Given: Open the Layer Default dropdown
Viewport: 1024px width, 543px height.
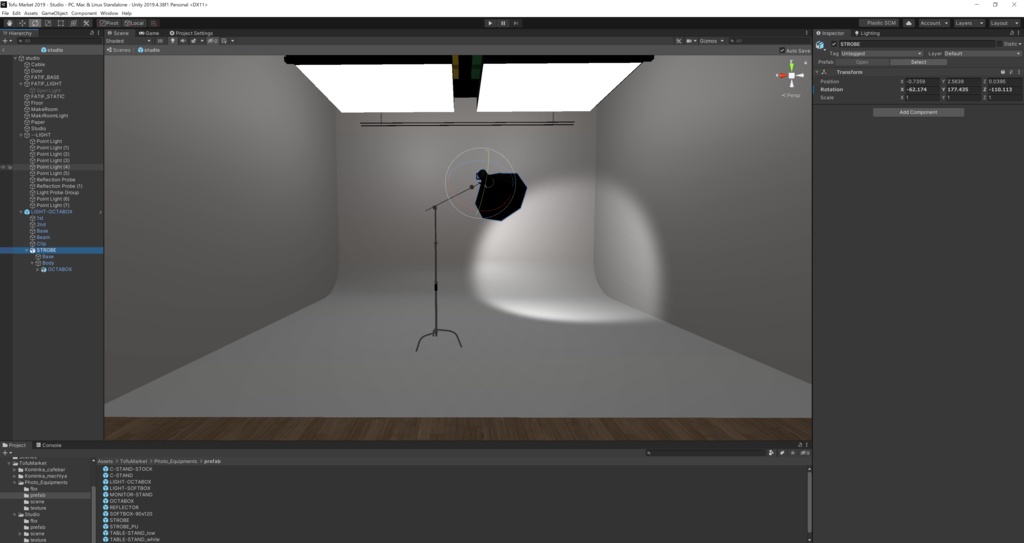Looking at the screenshot, I should coord(982,54).
